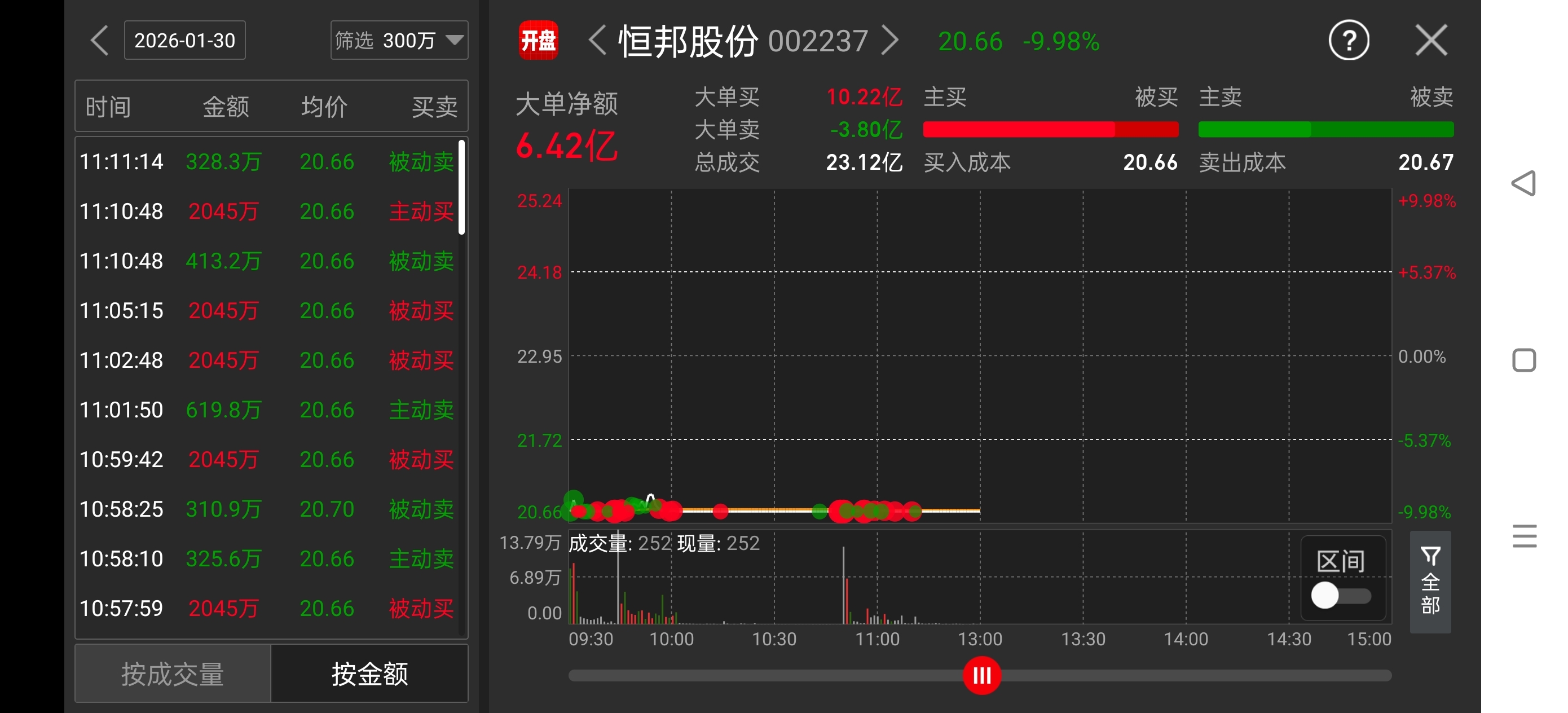Close the big order panel with X
1568x713 pixels.
(1431, 41)
